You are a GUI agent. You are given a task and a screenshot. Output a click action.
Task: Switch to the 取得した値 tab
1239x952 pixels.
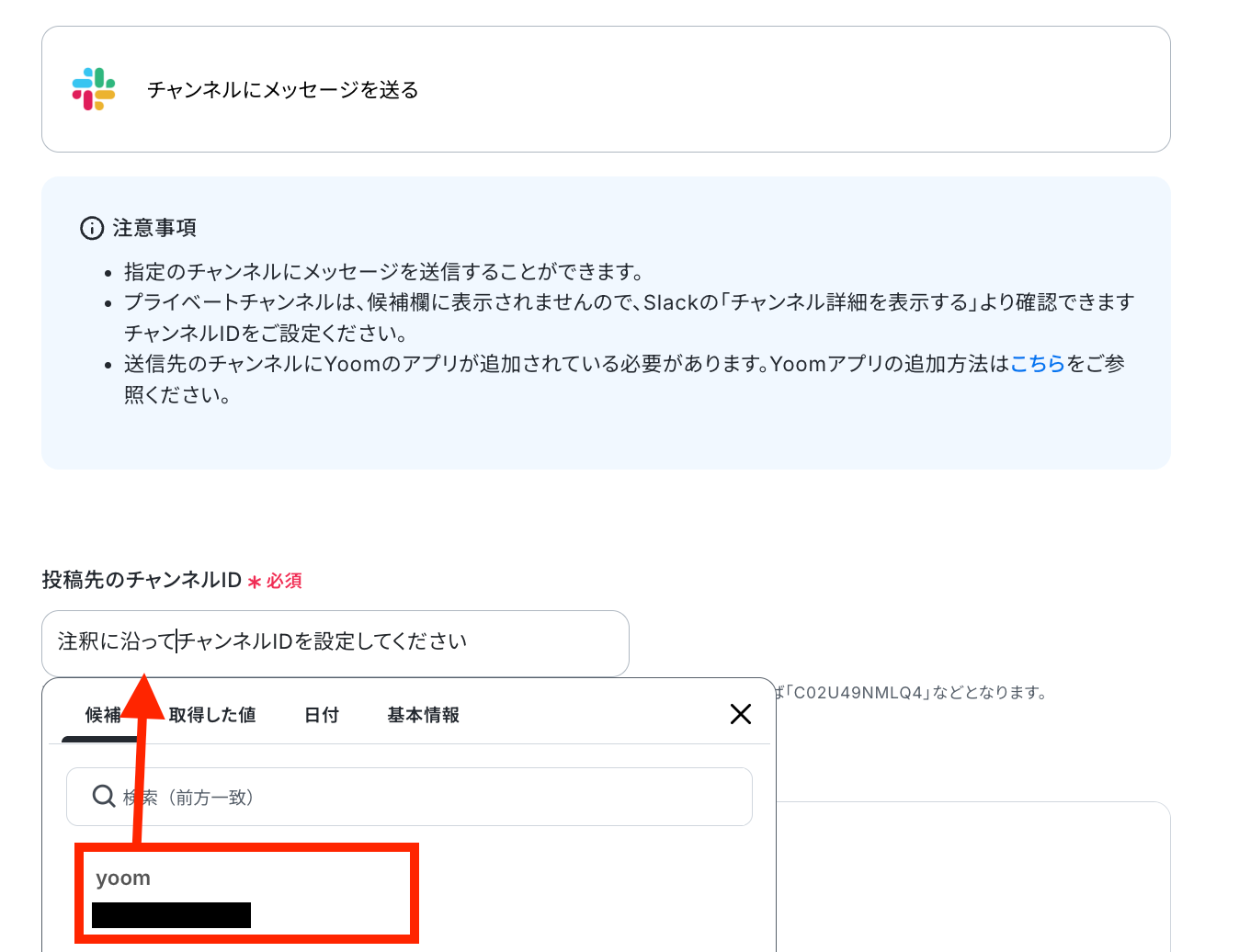(x=212, y=715)
